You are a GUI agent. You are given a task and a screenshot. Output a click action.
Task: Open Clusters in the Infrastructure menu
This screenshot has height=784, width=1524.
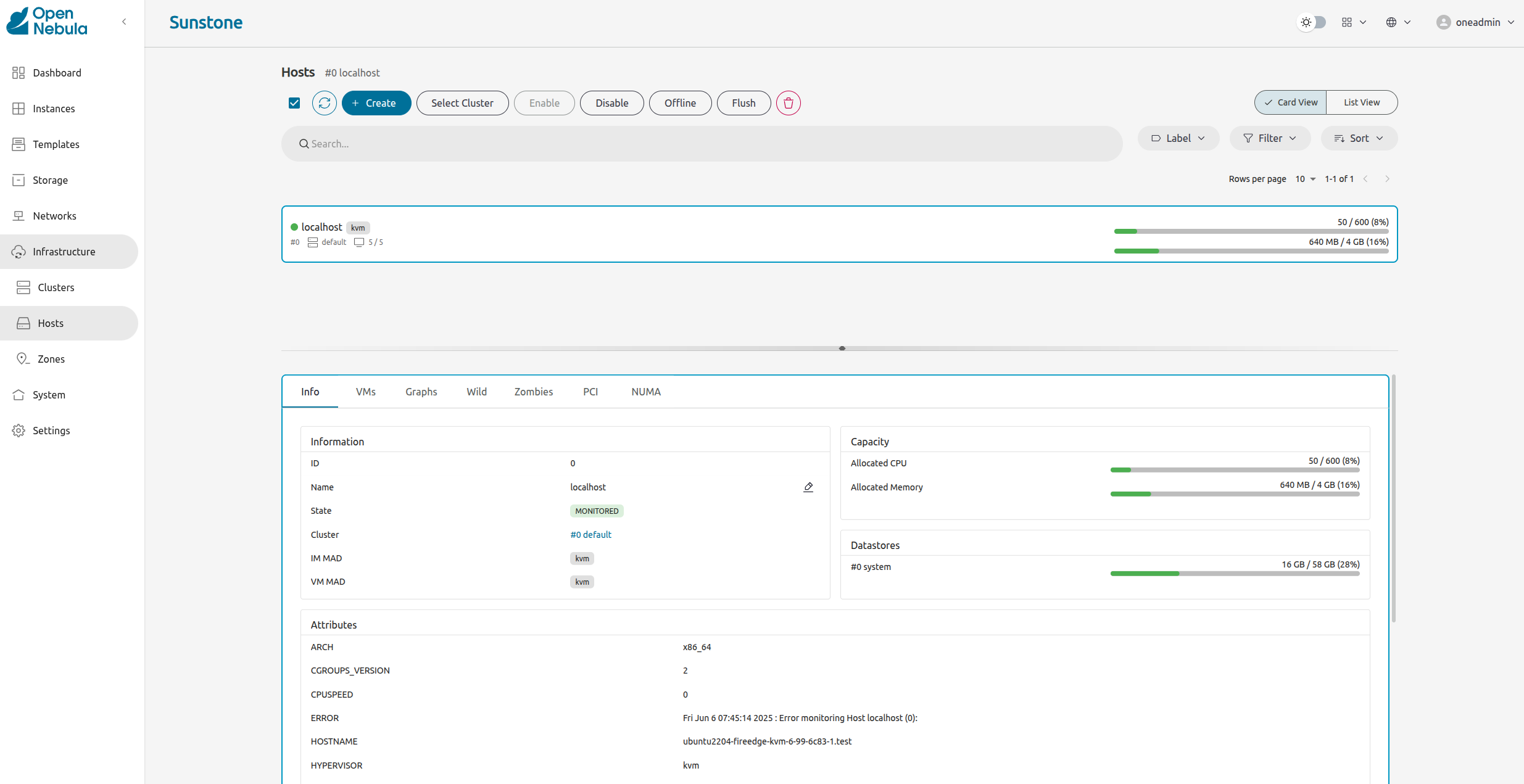(56, 287)
